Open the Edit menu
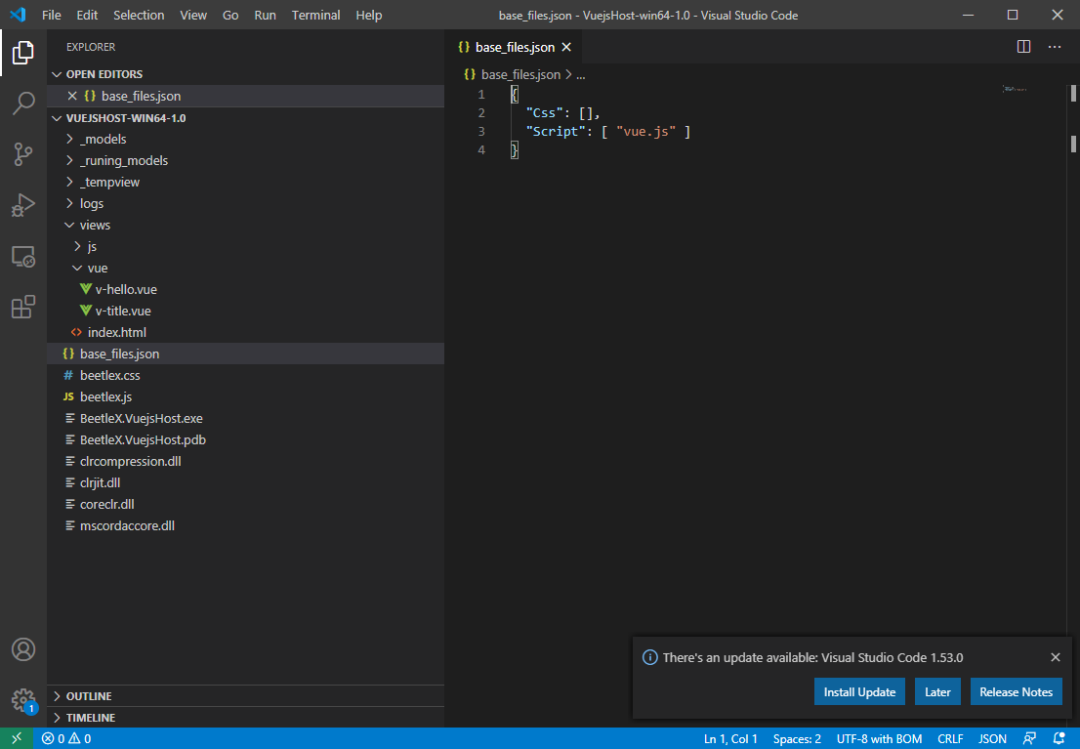The height and width of the screenshot is (749, 1080). (x=87, y=15)
